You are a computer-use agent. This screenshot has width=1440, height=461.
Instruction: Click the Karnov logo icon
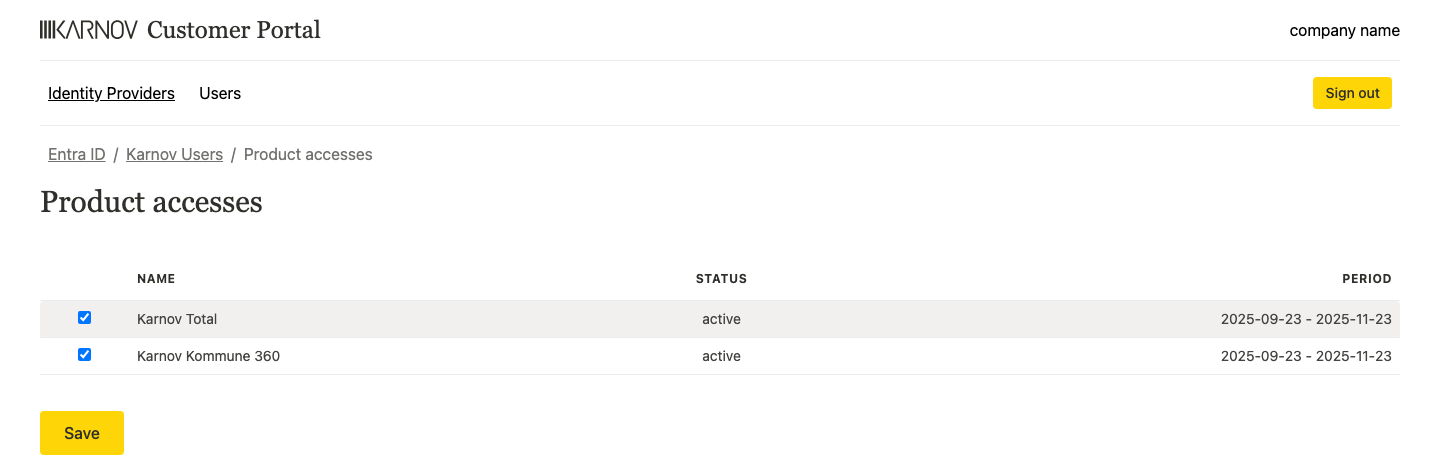pos(88,30)
